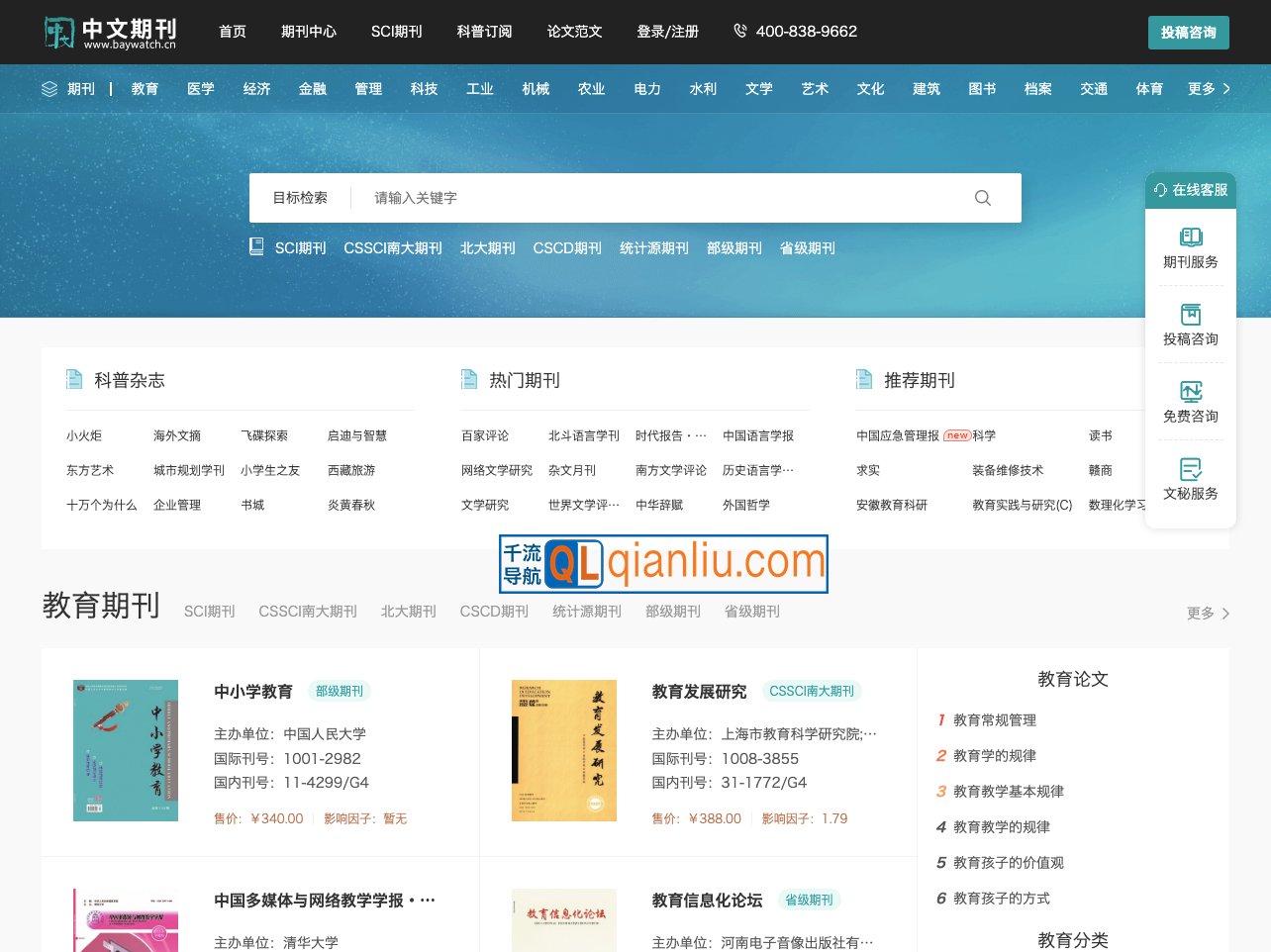Screen dimensions: 1271x952
Task: Click the 教育发展研究 journal cover thumbnail
Action: click(x=564, y=750)
